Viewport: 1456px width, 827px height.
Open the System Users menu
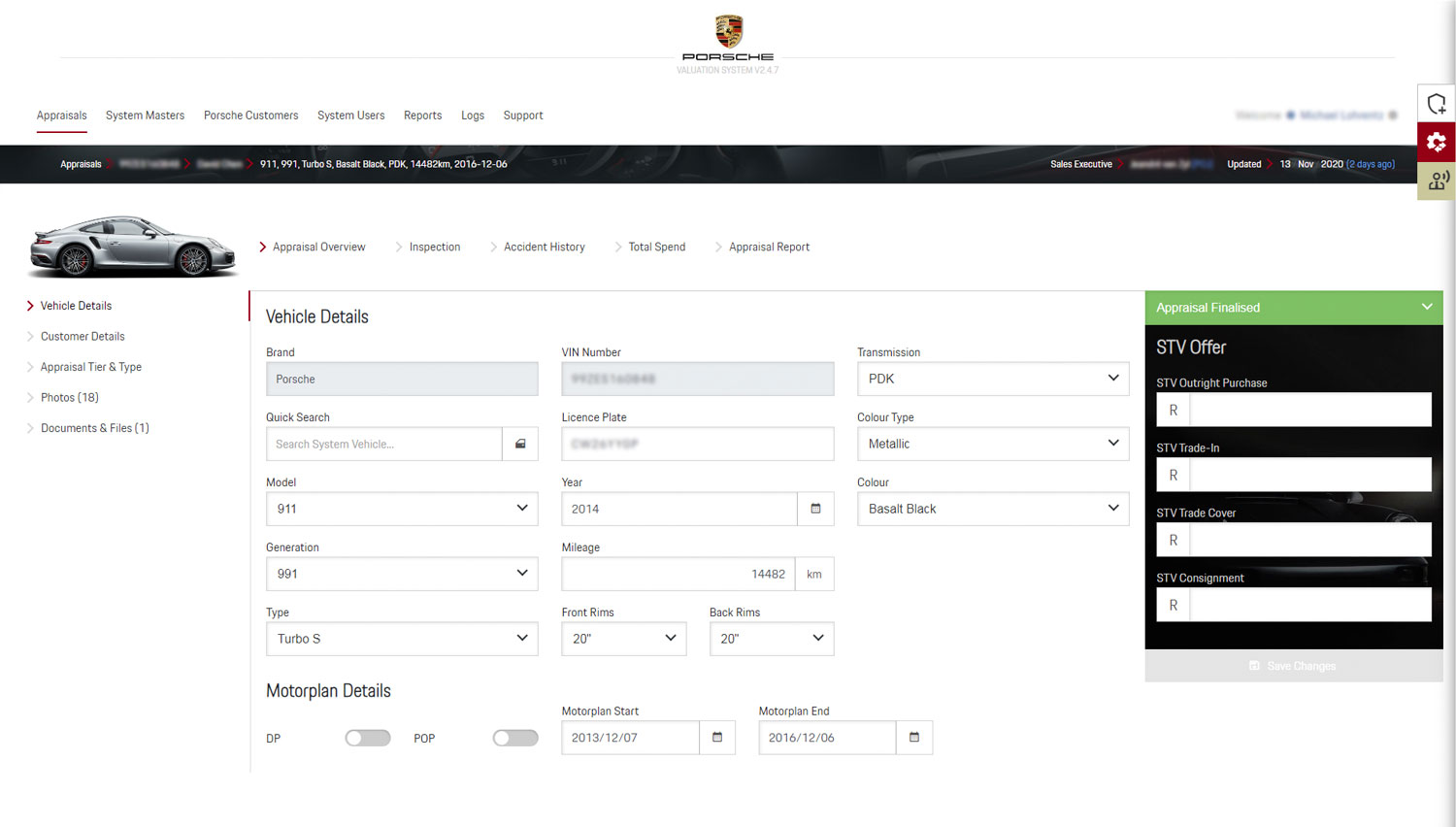[x=350, y=116]
